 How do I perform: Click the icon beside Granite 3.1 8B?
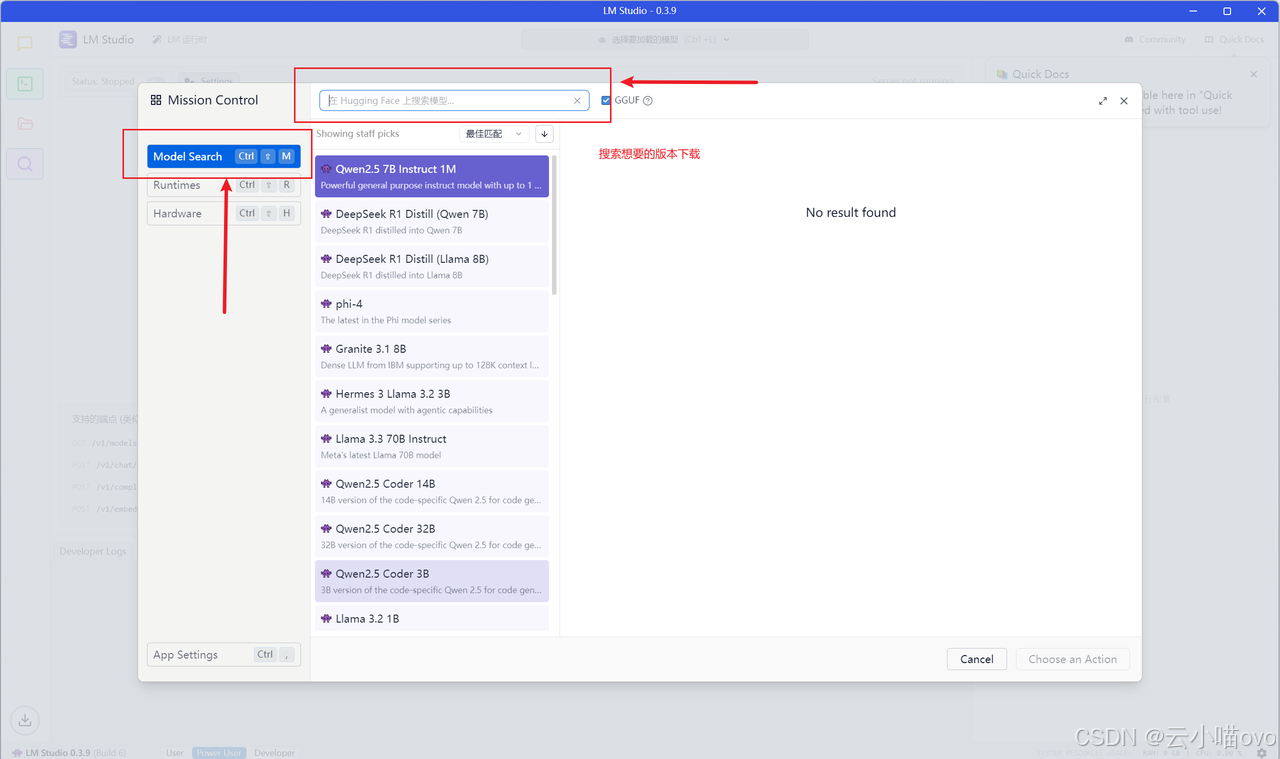coord(326,349)
